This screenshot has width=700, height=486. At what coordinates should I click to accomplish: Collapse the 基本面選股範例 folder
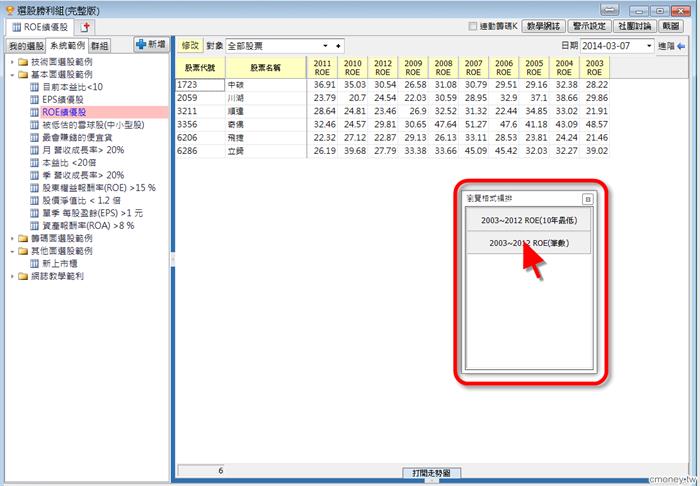click(x=10, y=75)
